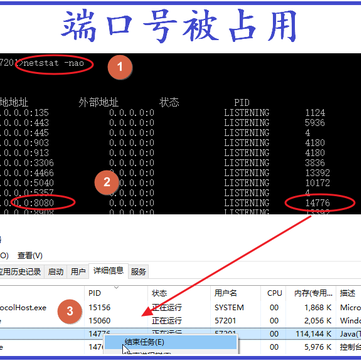Screen dimensions: 361x361
Task: Select the SYSTEM user name cell
Action: pos(229,307)
